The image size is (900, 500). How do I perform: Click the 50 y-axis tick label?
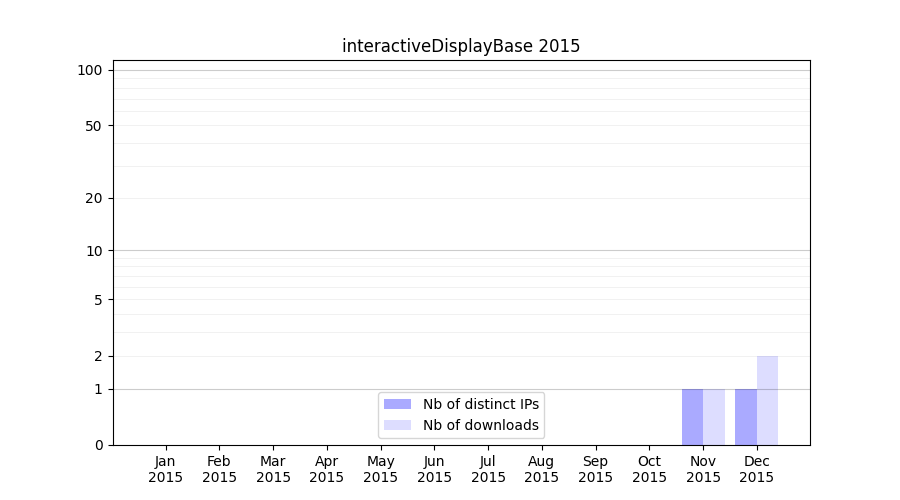point(94,126)
